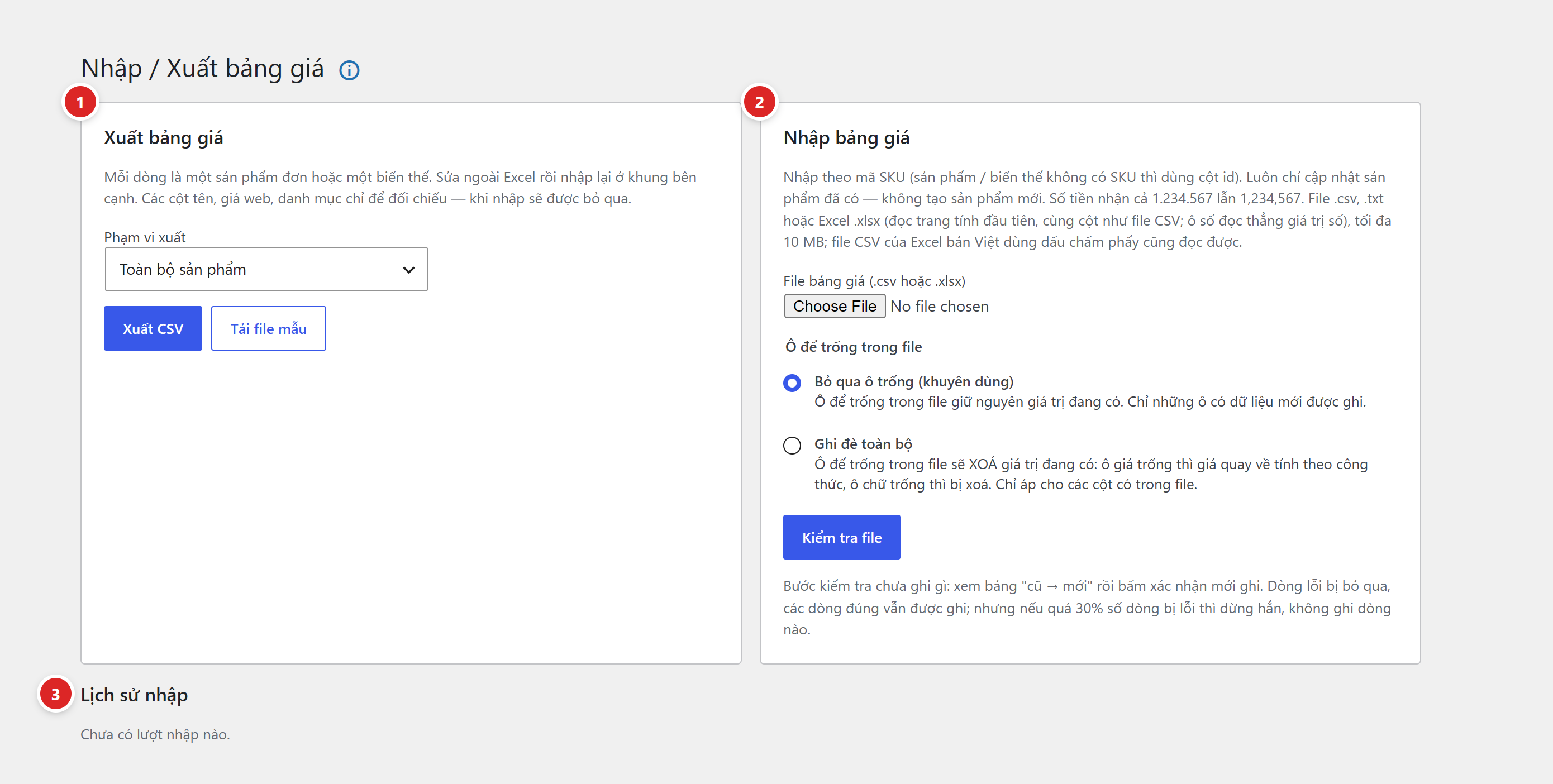Select Bỏ qua ô trống radio option
This screenshot has width=1553, height=784.
[x=792, y=383]
